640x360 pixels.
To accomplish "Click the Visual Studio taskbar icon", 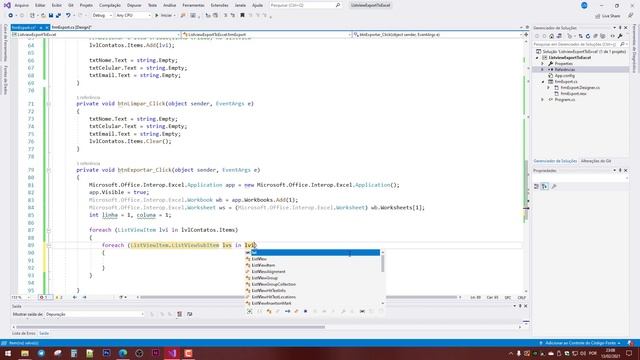I will click(172, 353).
